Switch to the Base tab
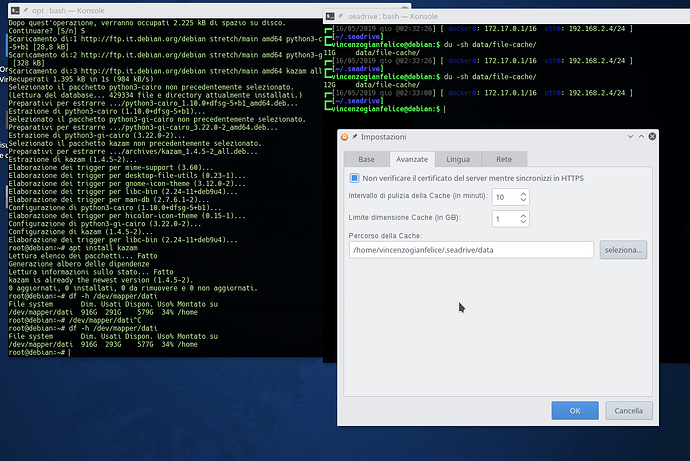The height and width of the screenshot is (461, 690). coord(366,159)
